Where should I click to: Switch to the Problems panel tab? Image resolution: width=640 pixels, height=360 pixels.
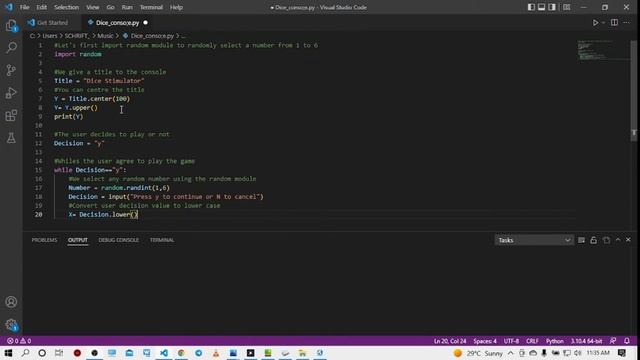pyautogui.click(x=44, y=240)
